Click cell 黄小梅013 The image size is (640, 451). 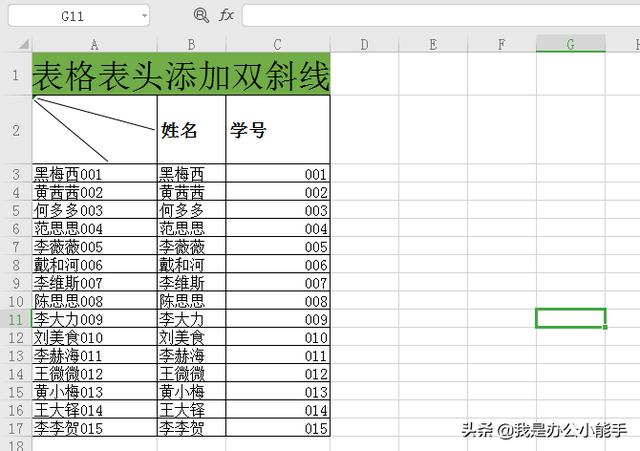[x=95, y=391]
